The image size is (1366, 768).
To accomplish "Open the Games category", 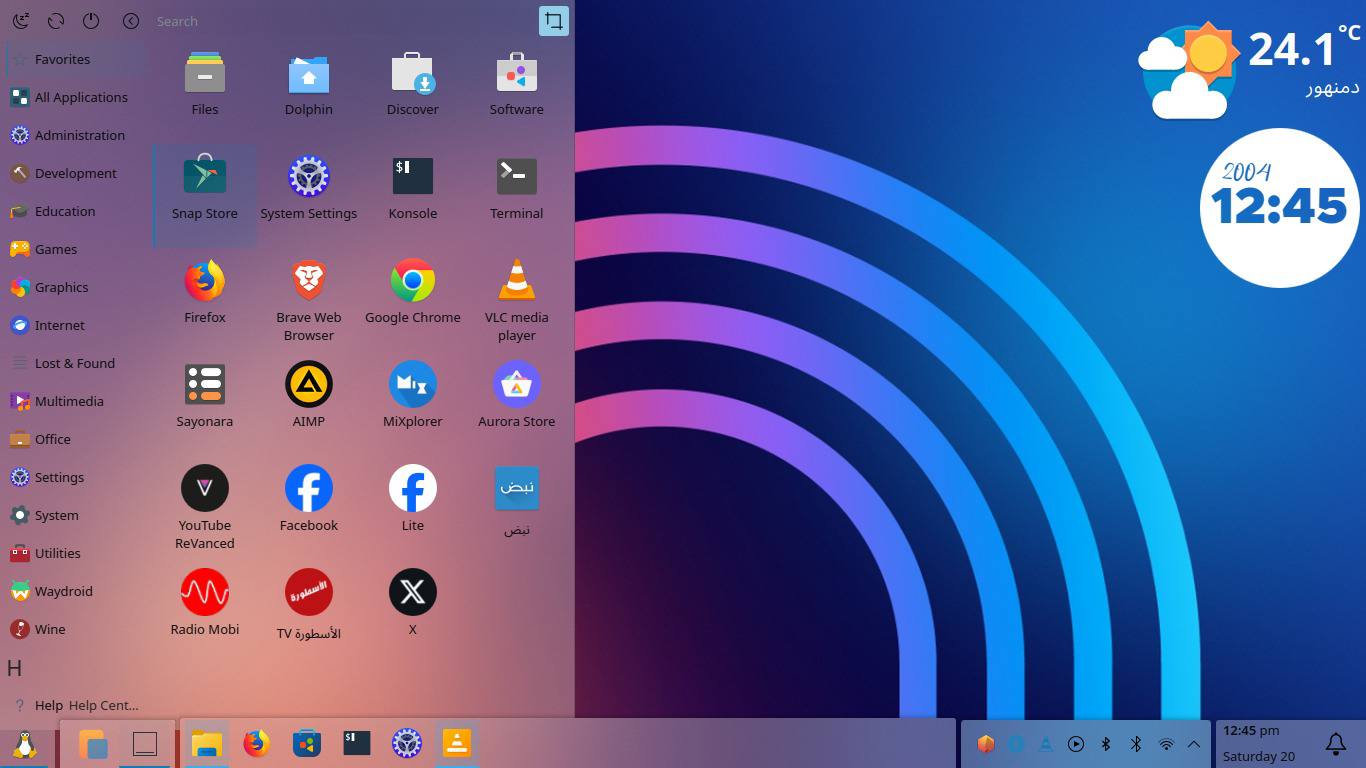I will (75, 249).
